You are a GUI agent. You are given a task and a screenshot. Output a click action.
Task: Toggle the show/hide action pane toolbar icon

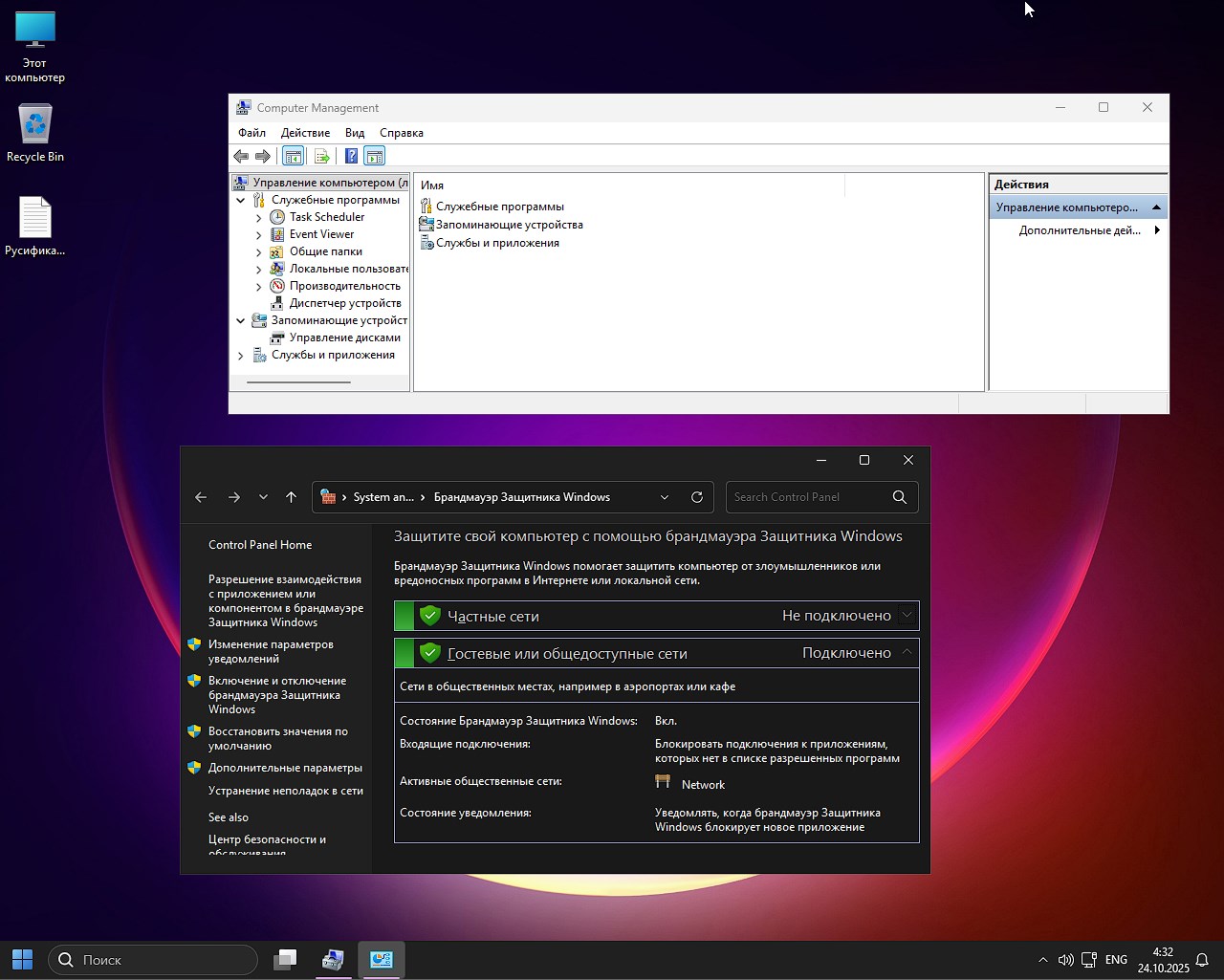tap(375, 157)
